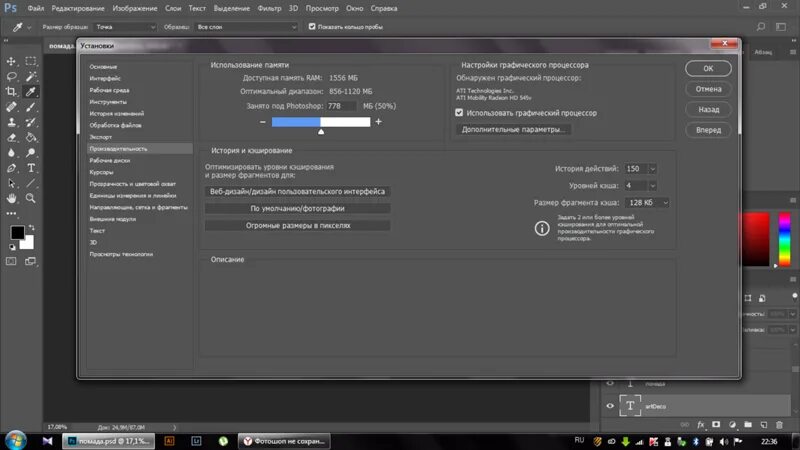Open sample dropdown showing Все слои
Screen dimensions: 800x450
tap(246, 27)
